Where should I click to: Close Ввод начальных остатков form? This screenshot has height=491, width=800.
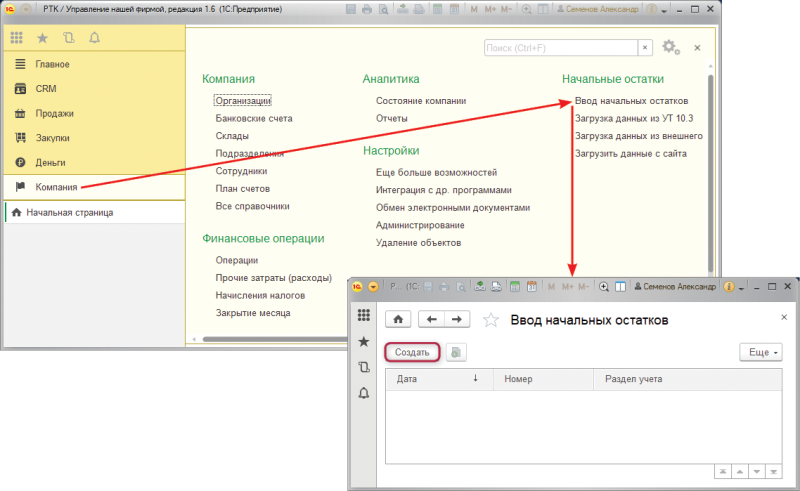[x=784, y=317]
